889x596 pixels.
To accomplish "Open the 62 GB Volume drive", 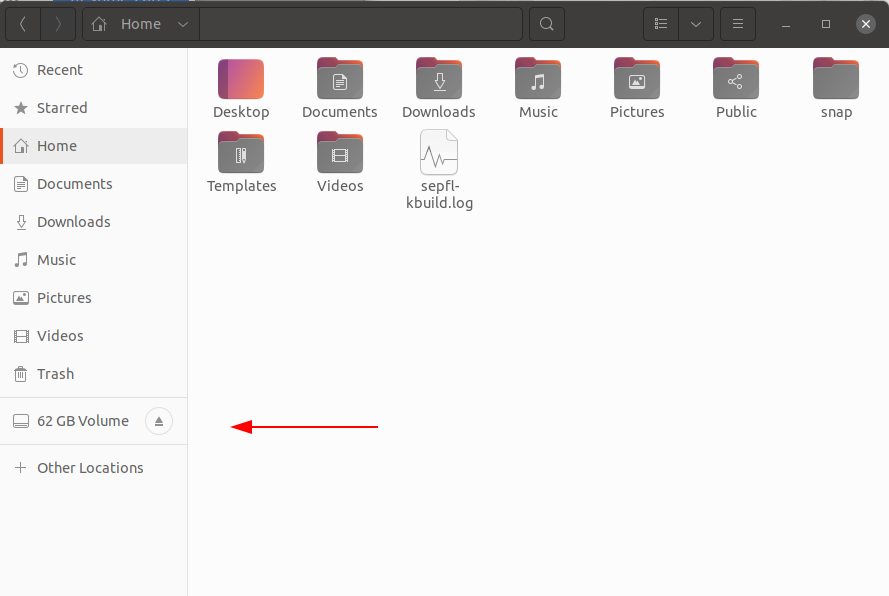I will pyautogui.click(x=82, y=421).
